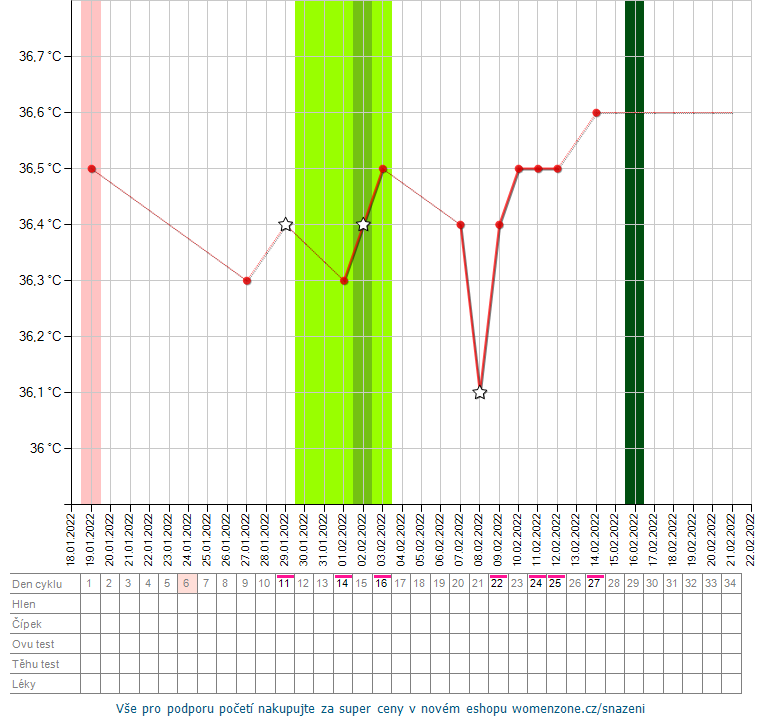Click the 36,6 °C axis label
This screenshot has width=760, height=720.
40,112
